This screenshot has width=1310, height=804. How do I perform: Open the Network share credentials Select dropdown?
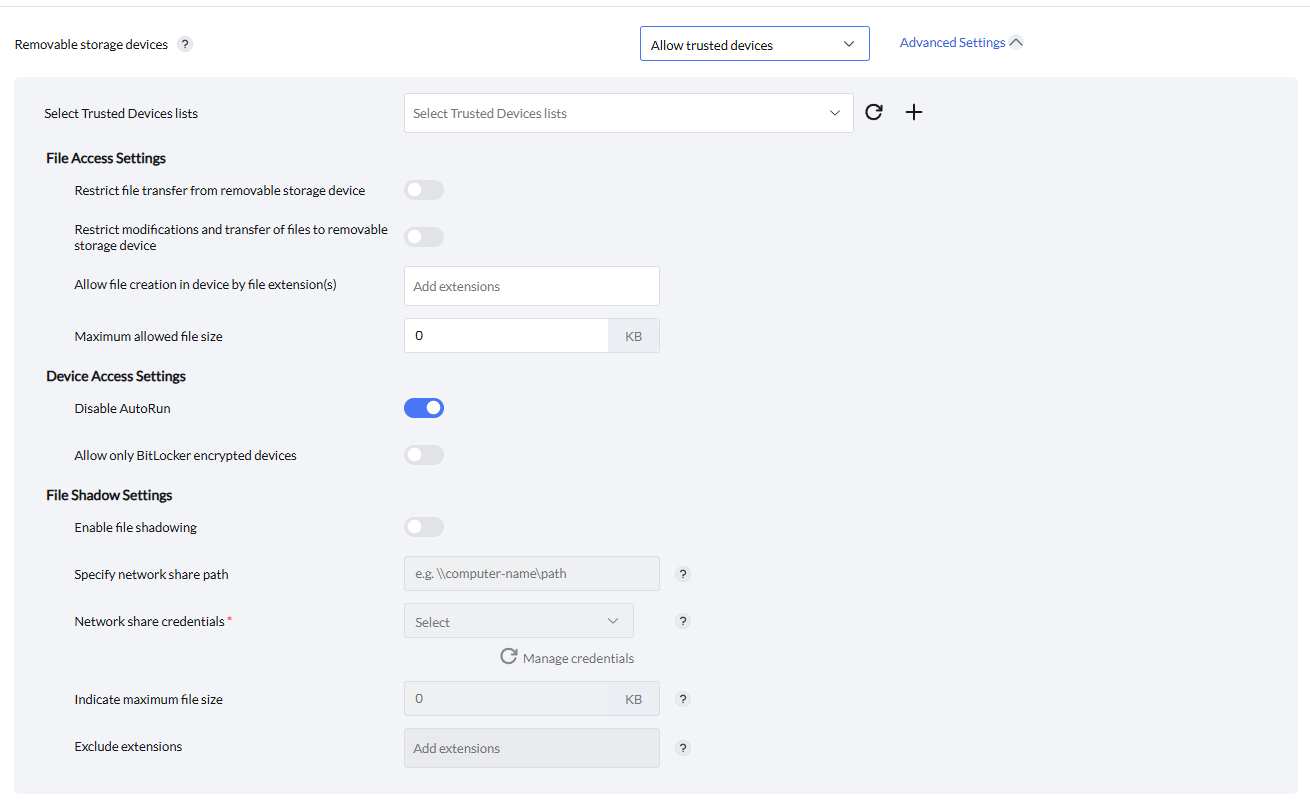518,621
